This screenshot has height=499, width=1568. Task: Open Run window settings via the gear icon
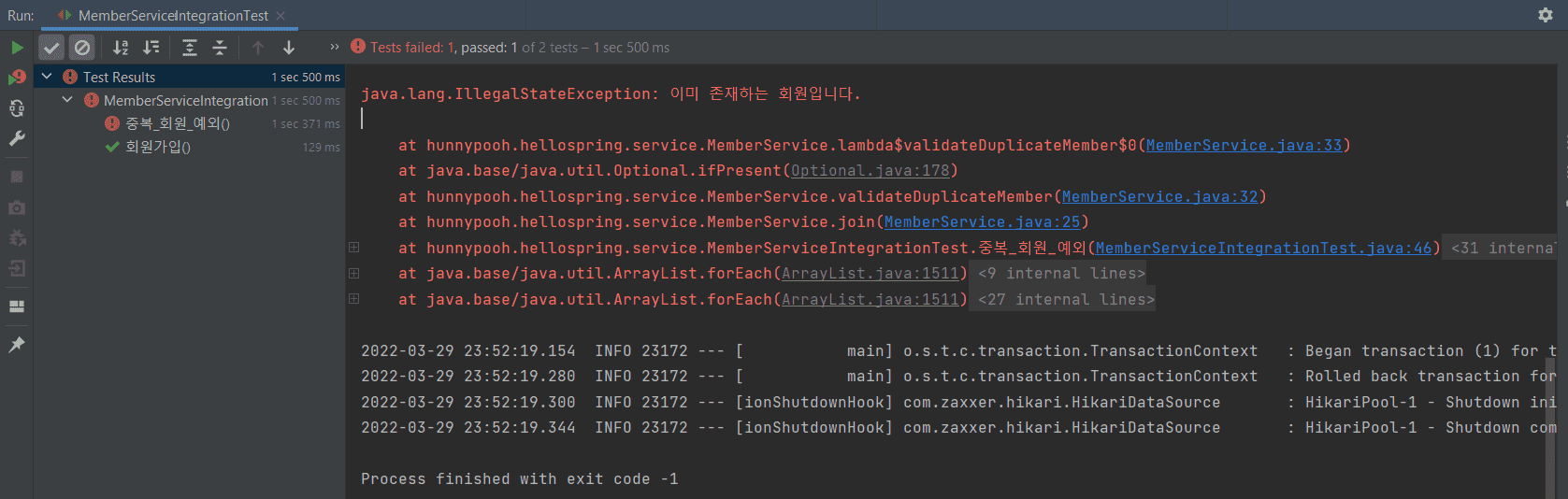pyautogui.click(x=1545, y=15)
